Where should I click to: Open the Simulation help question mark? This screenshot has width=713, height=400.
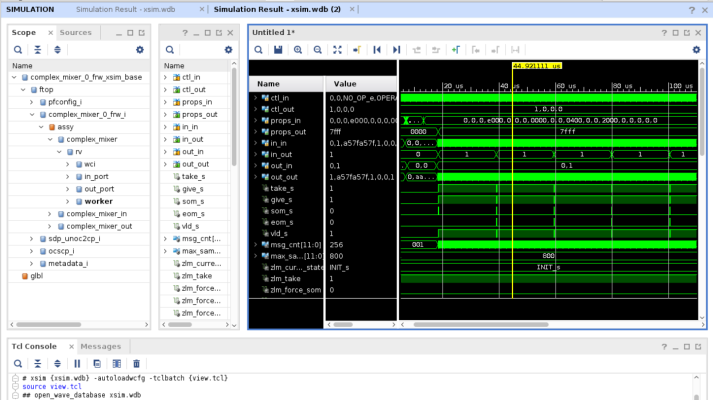point(692,10)
